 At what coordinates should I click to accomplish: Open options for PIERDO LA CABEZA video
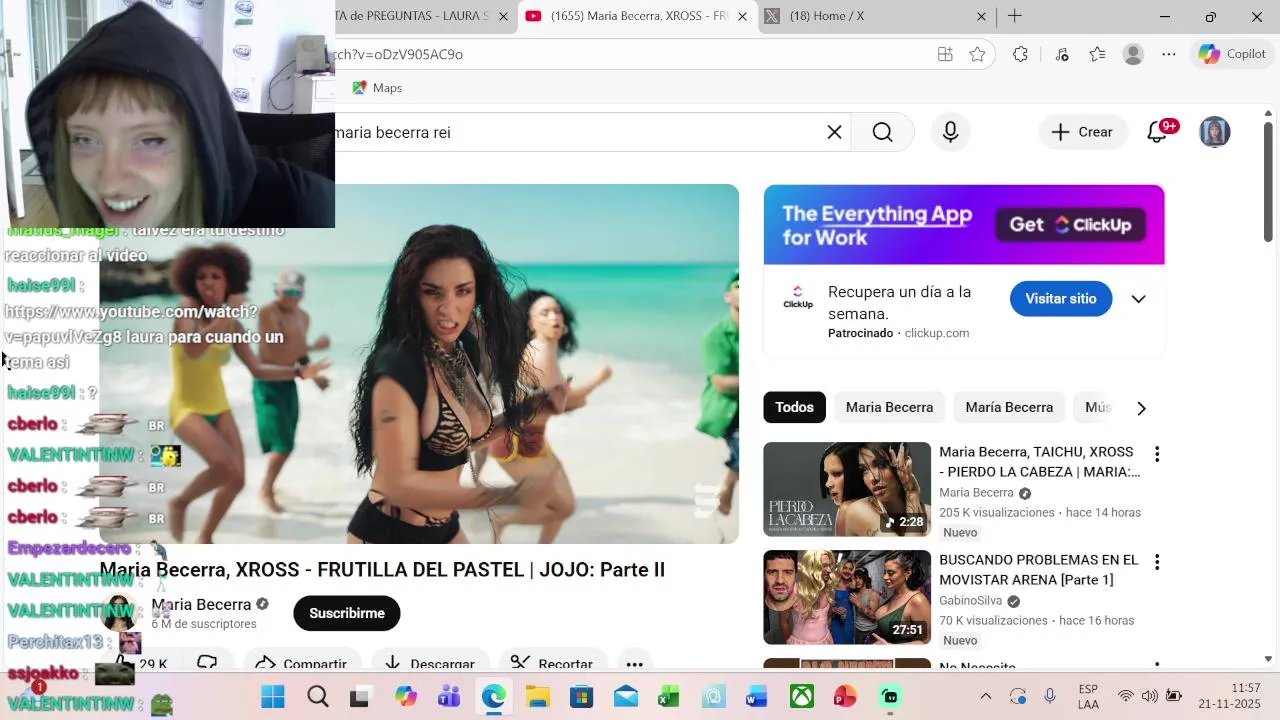pos(1157,454)
